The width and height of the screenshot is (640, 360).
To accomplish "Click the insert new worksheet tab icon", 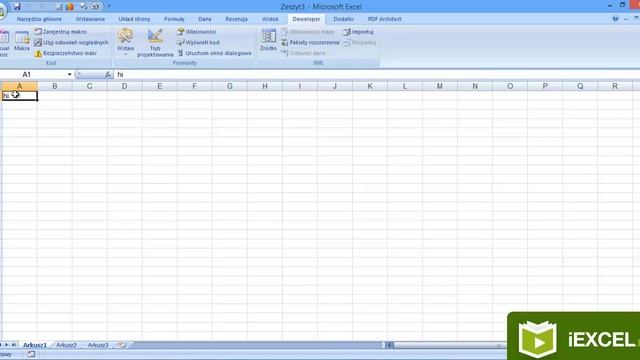I will click(121, 345).
